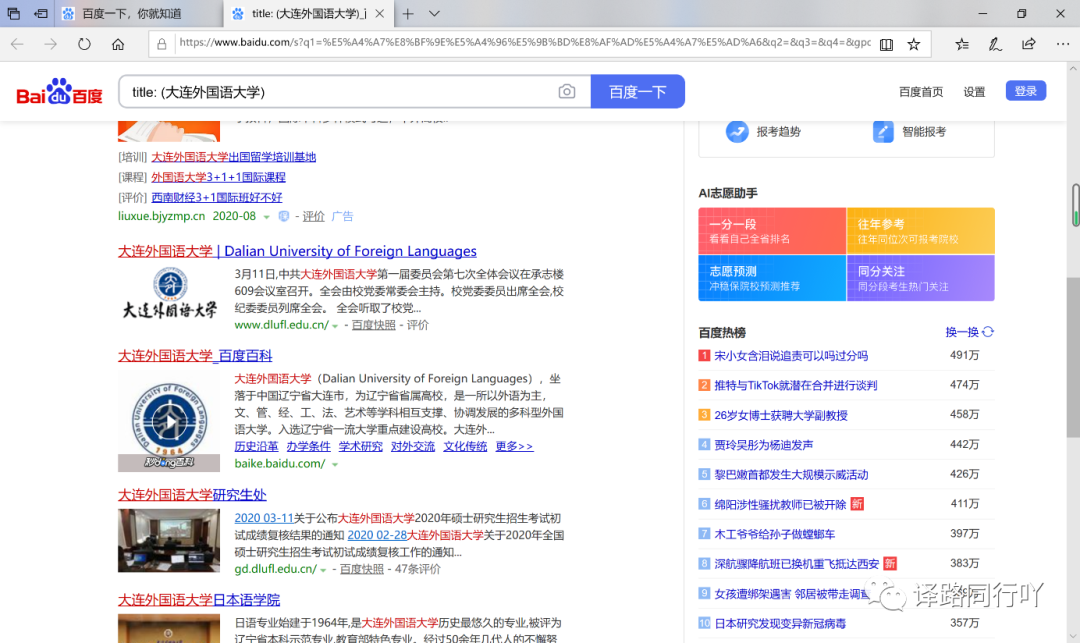Expand dropdown arrow after baike.baidu.com/
The width and height of the screenshot is (1080, 643).
pos(335,465)
